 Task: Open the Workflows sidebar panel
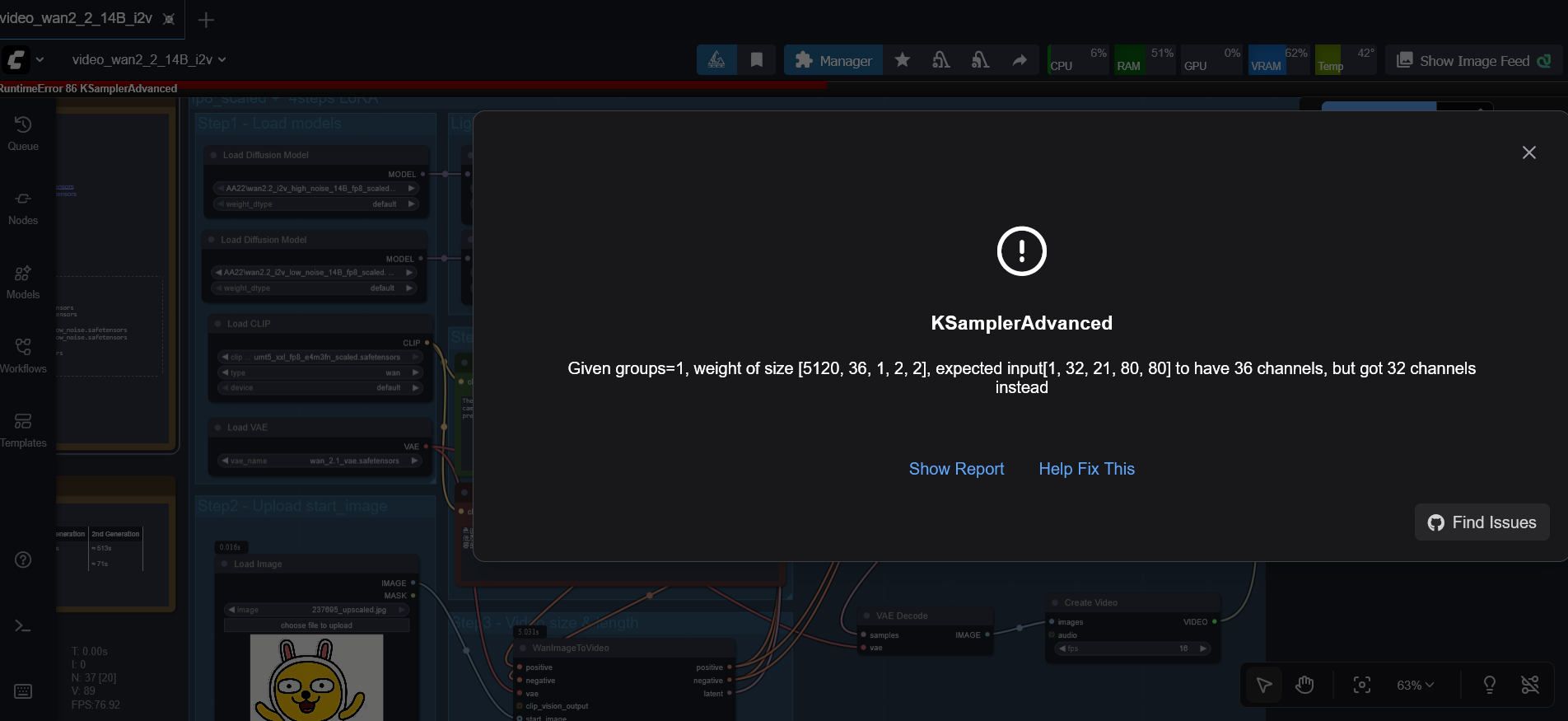click(x=23, y=356)
